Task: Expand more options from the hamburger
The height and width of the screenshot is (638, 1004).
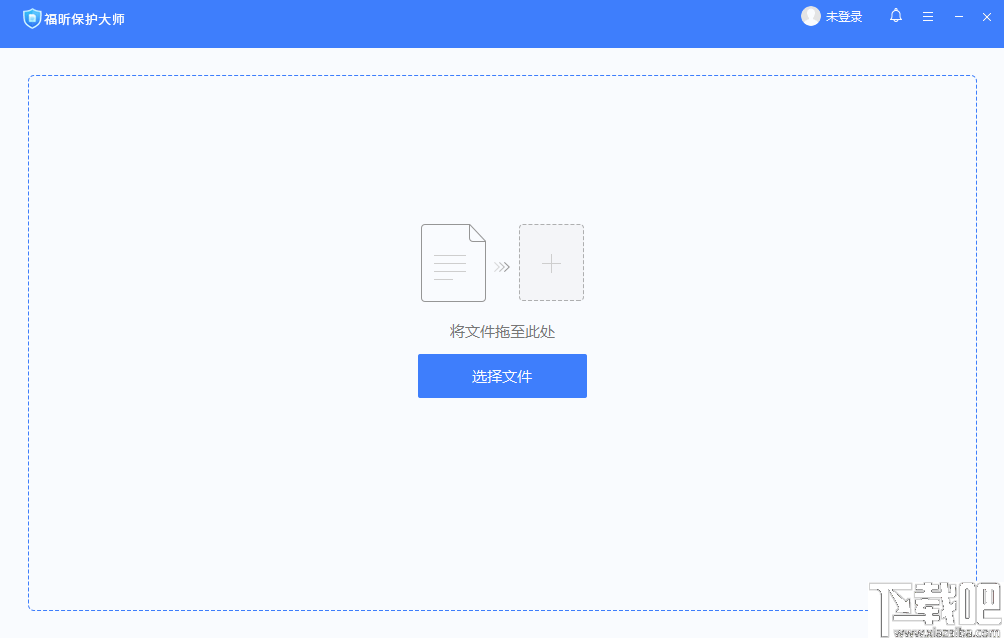Action: [x=927, y=16]
